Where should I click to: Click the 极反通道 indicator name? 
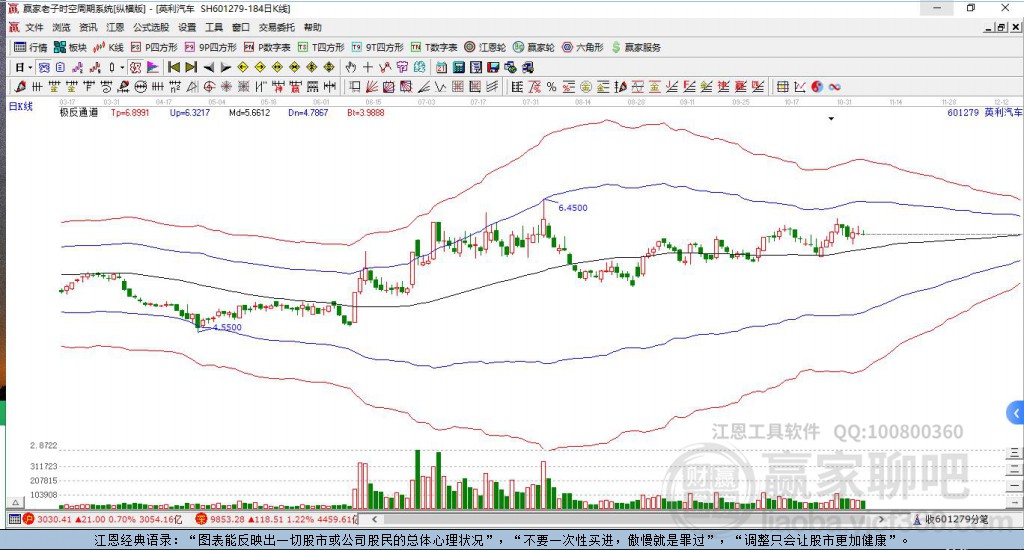pos(79,112)
